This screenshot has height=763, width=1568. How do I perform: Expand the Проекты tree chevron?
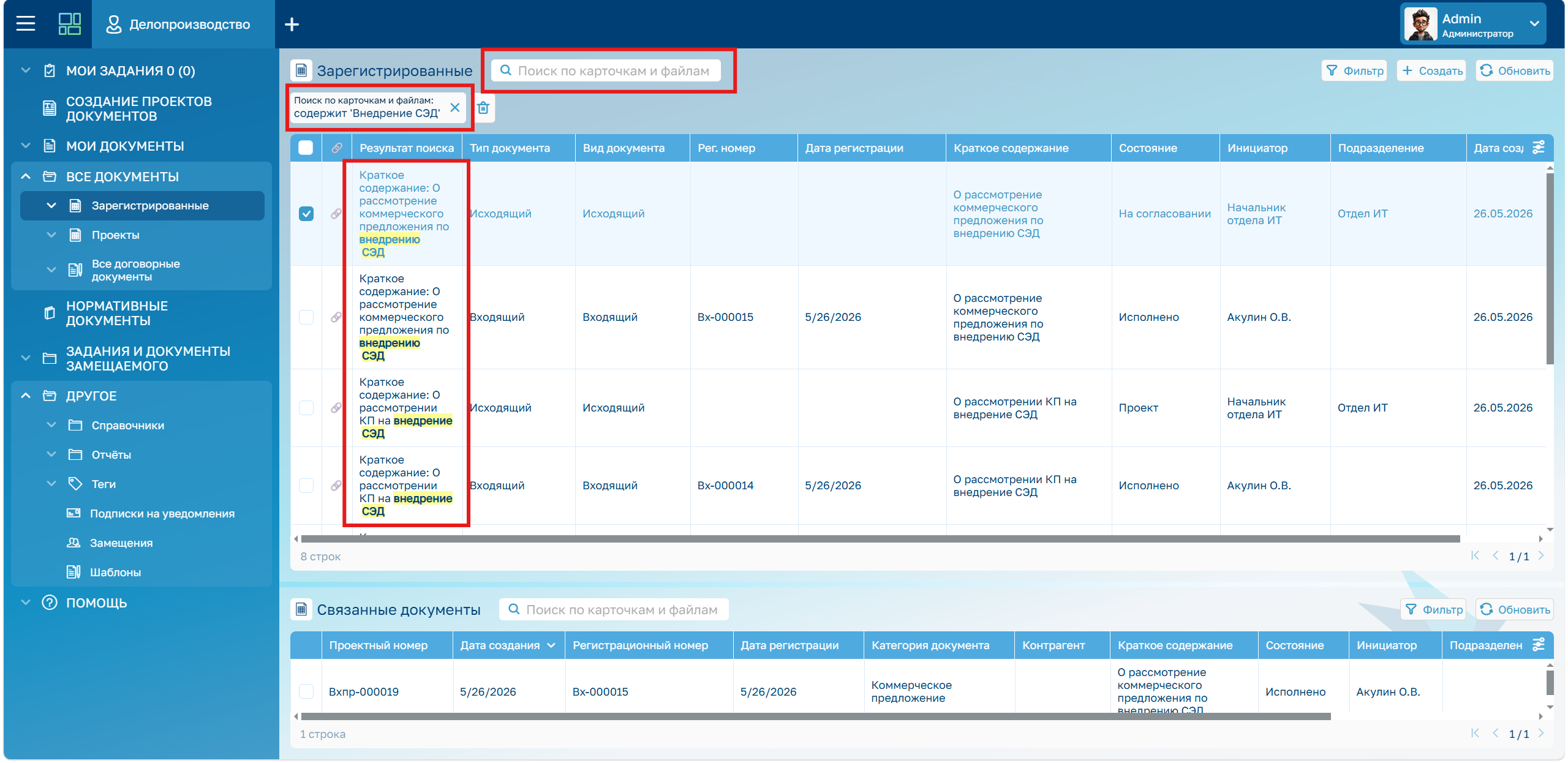tap(51, 235)
